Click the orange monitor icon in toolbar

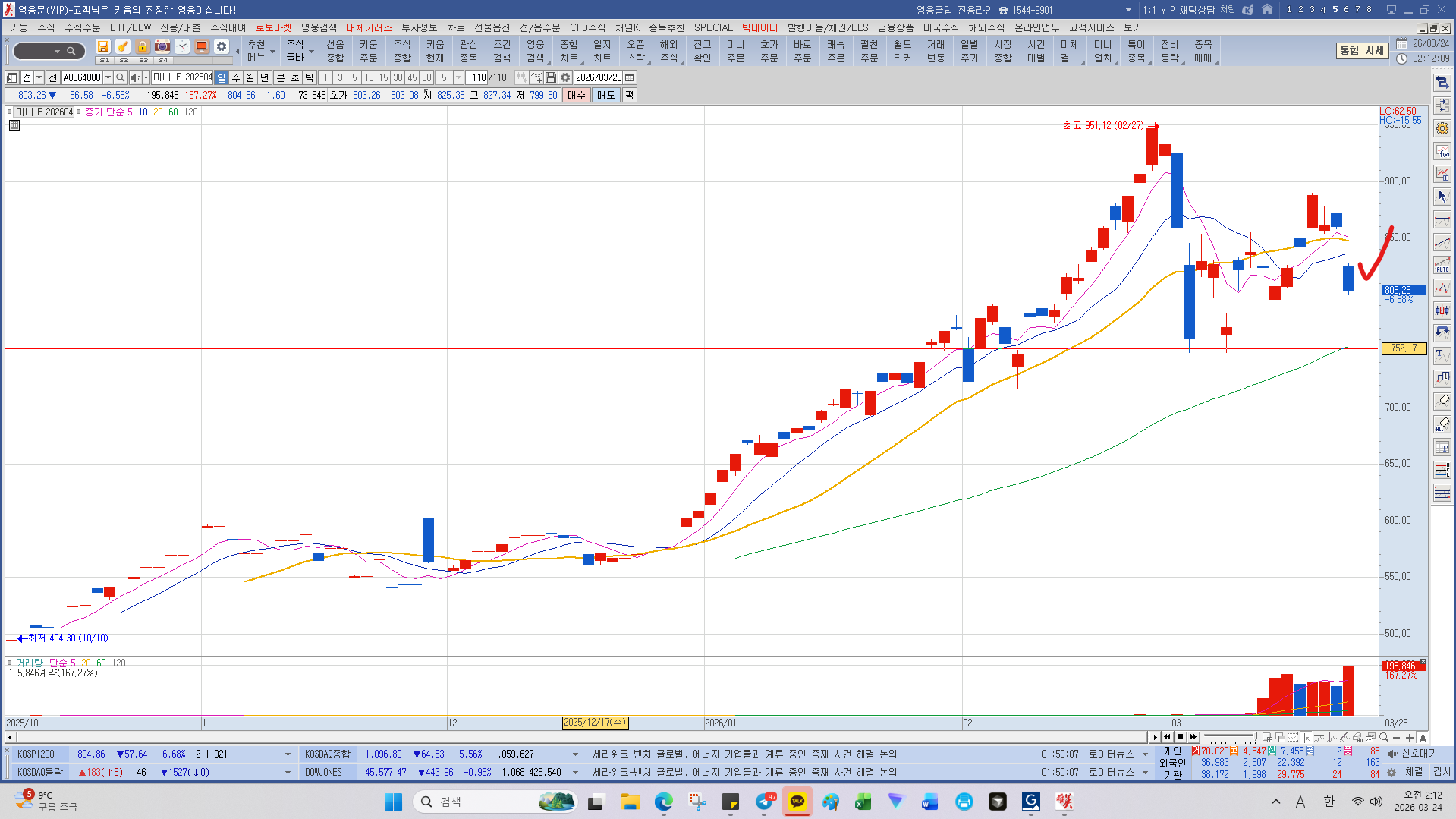(x=202, y=47)
